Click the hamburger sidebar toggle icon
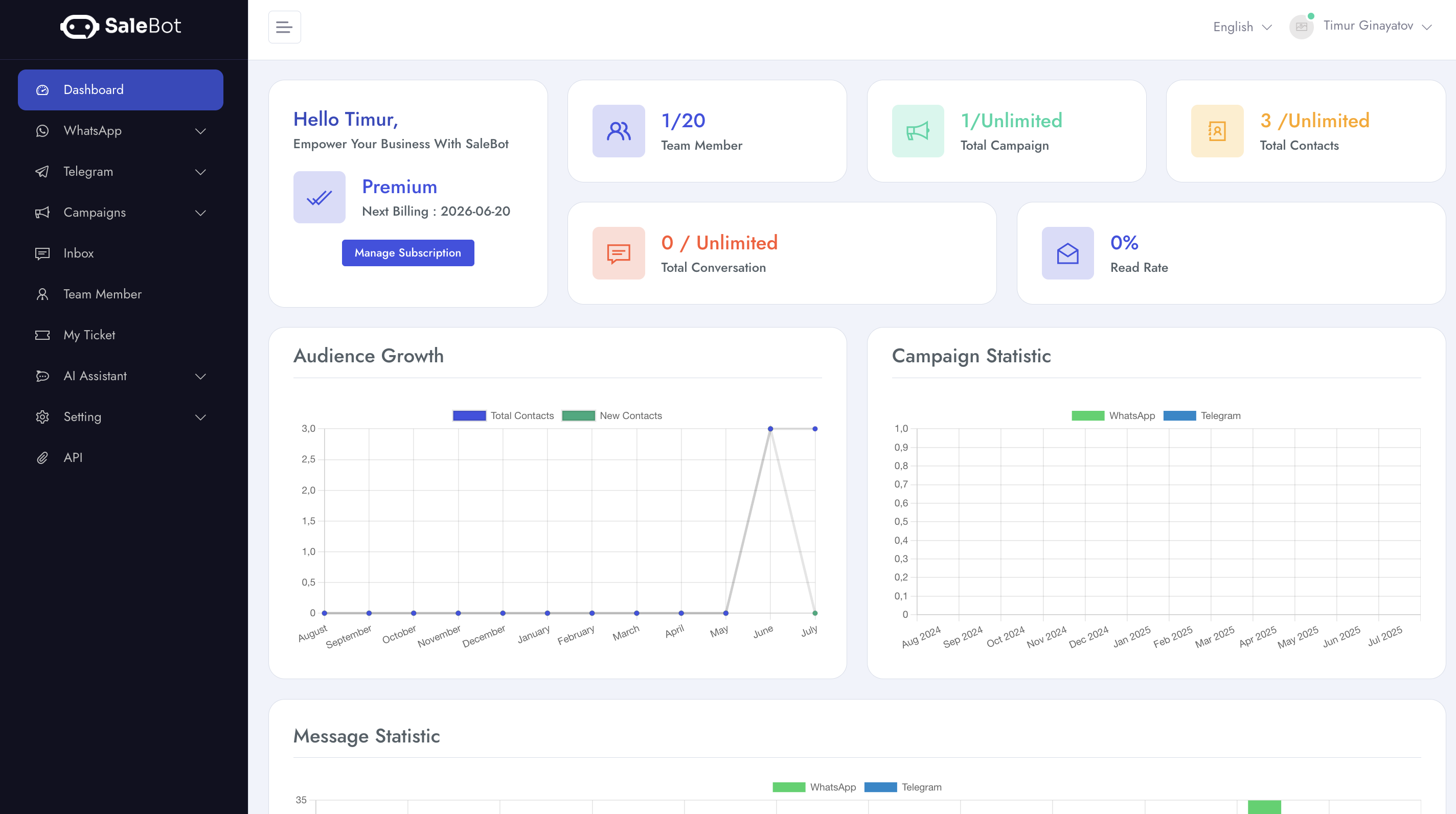 tap(284, 27)
